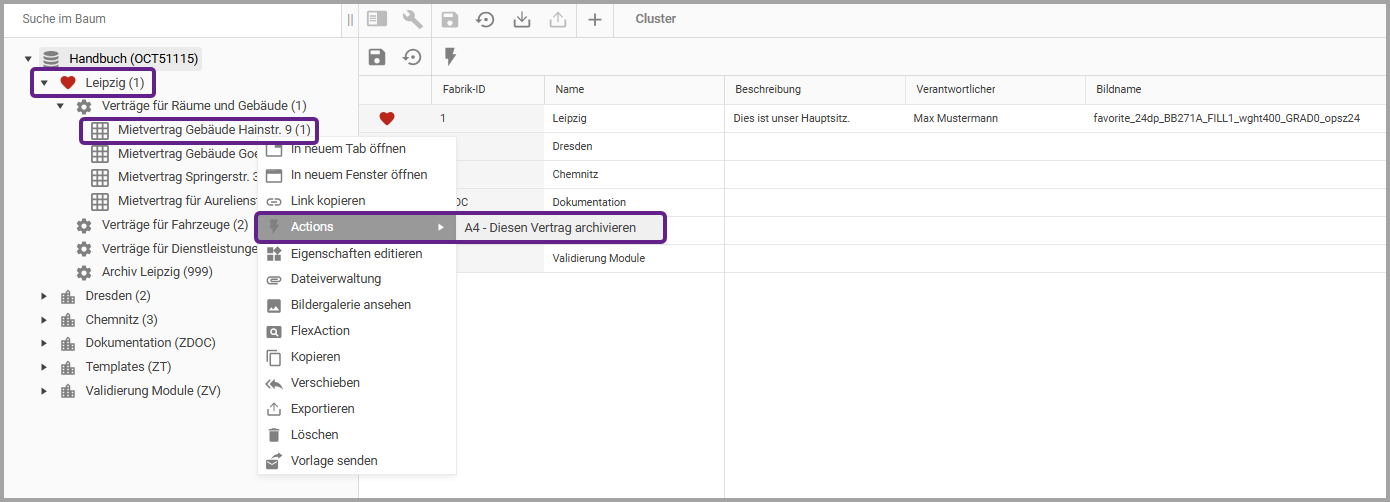Viewport: 1390px width, 502px height.
Task: Click the wrench settings icon in top toolbar
Action: tap(413, 19)
